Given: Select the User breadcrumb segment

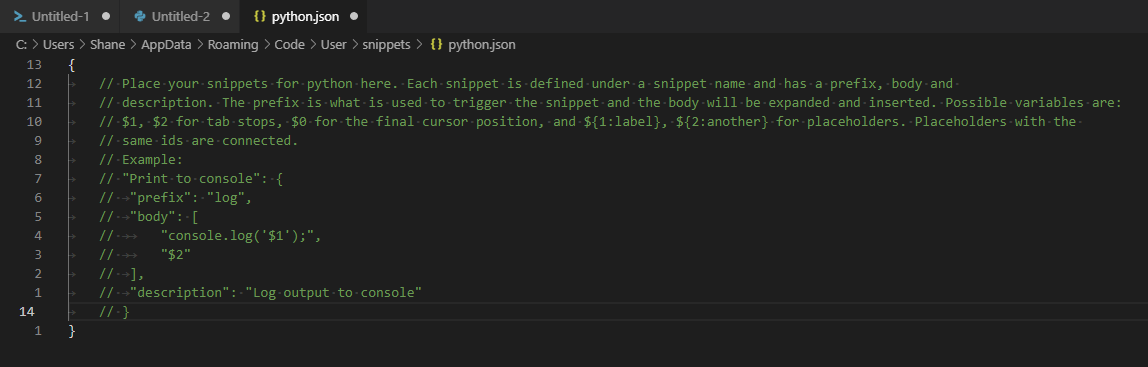Looking at the screenshot, I should [334, 45].
